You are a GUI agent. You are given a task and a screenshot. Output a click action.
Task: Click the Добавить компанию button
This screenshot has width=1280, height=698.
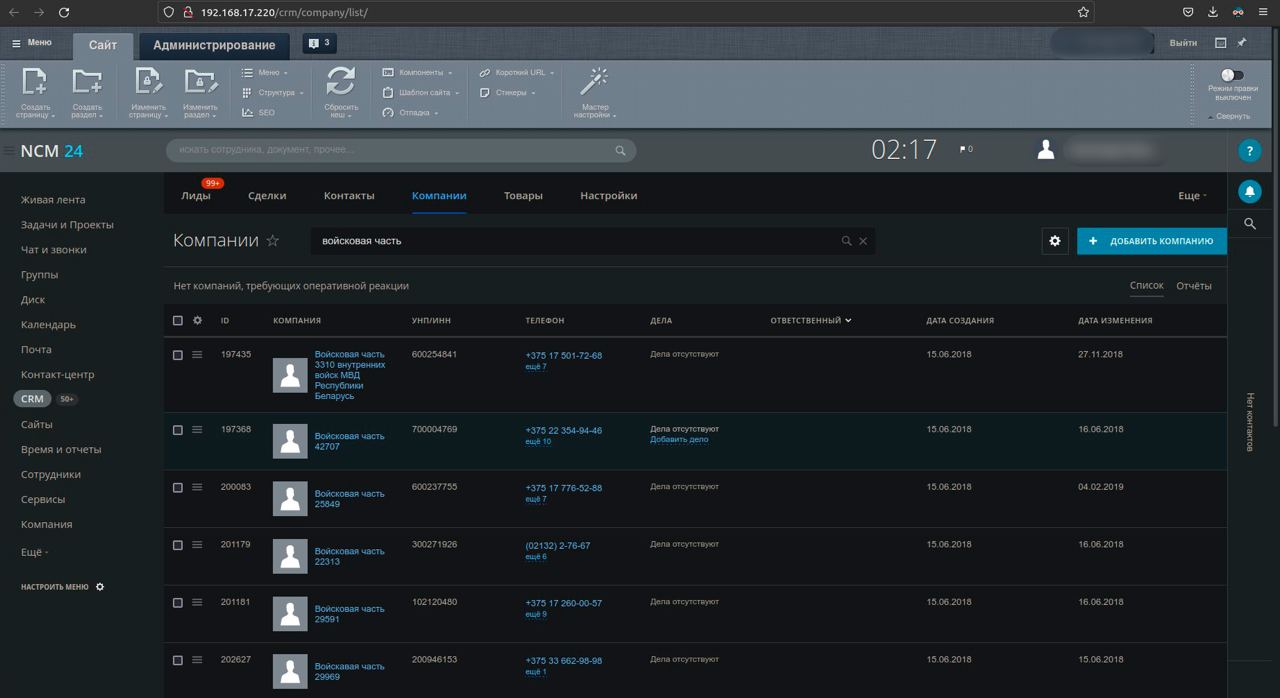tap(1151, 241)
